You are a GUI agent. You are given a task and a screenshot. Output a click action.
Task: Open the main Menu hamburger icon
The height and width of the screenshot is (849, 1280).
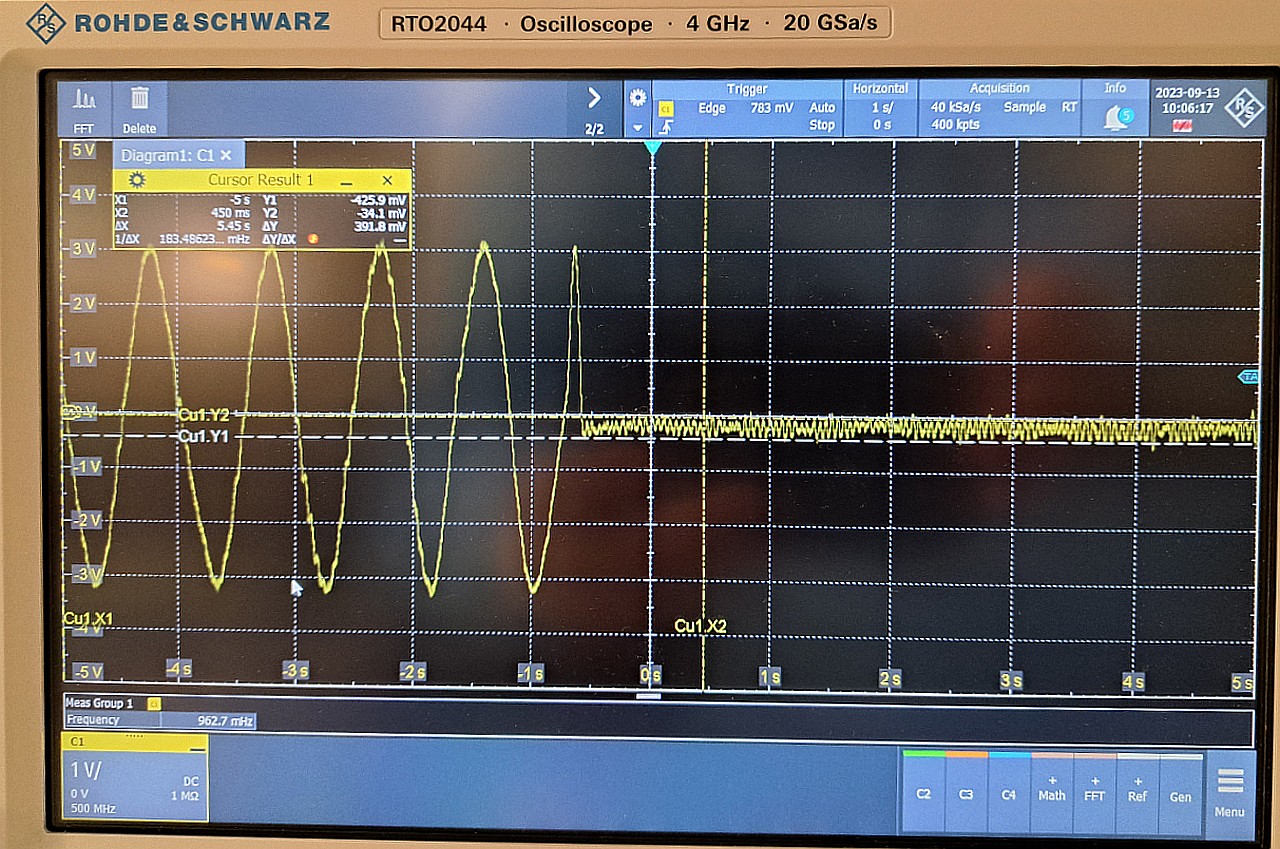click(1230, 790)
